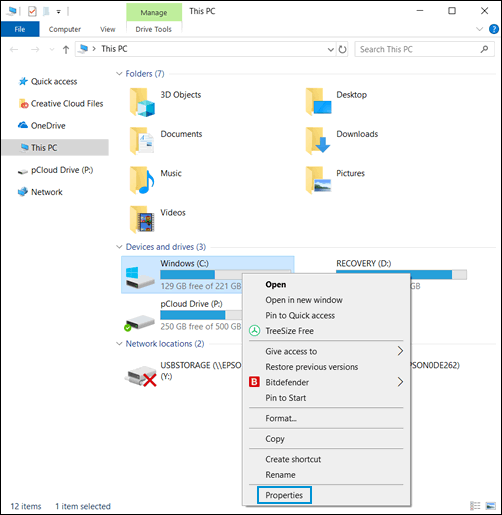Click the 3D Objects folder icon
502x515 pixels.
(142, 102)
